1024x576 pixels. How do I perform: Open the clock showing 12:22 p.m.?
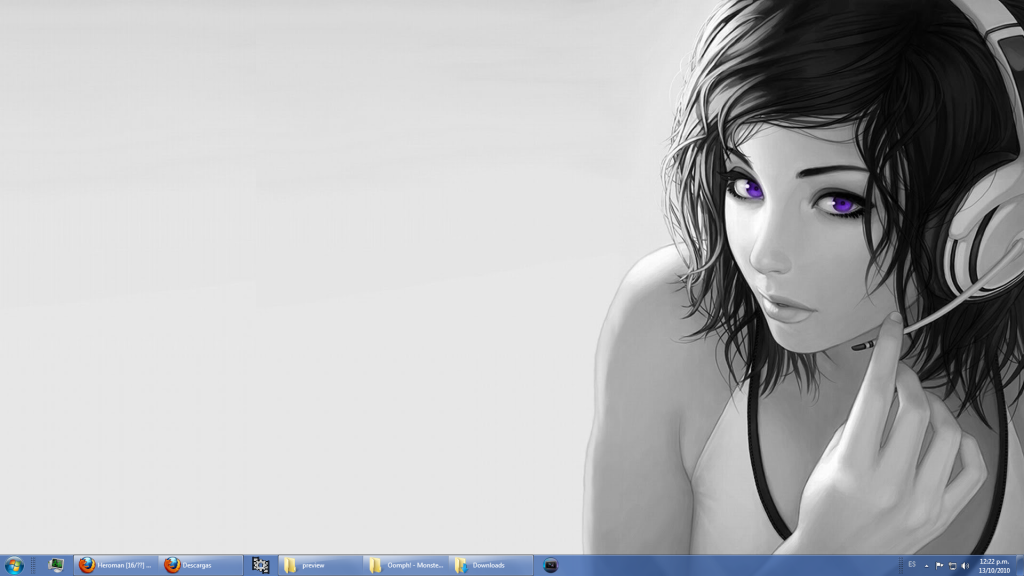click(994, 566)
